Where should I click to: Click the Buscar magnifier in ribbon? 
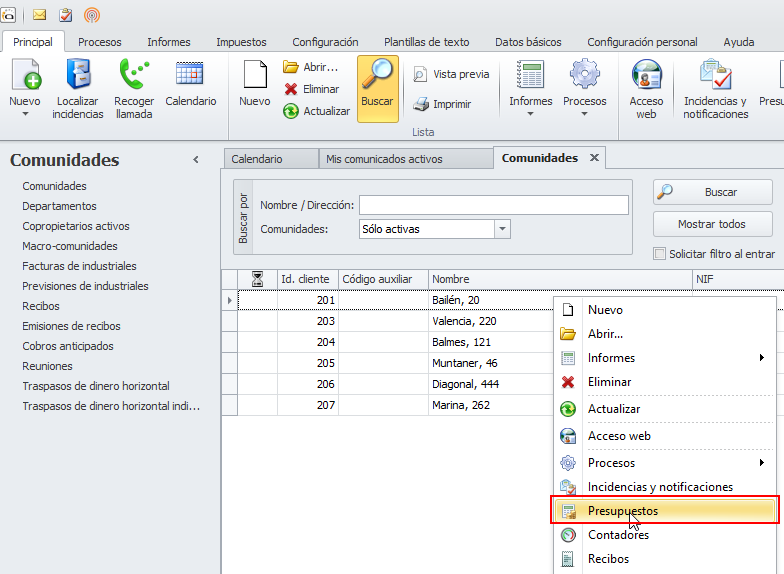(377, 76)
